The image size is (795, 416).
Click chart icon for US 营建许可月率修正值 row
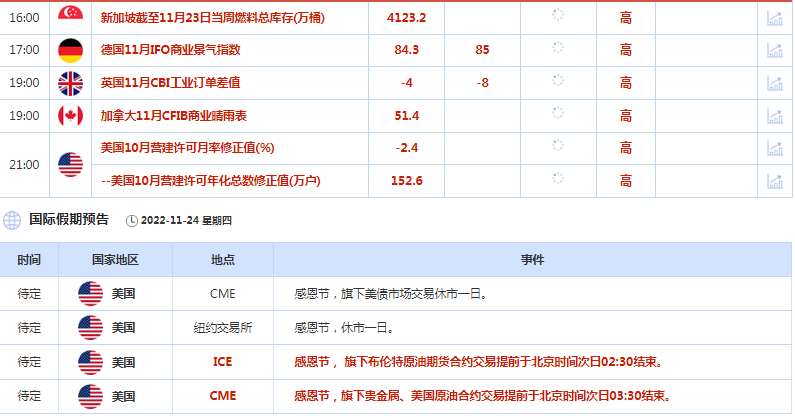pyautogui.click(x=774, y=148)
